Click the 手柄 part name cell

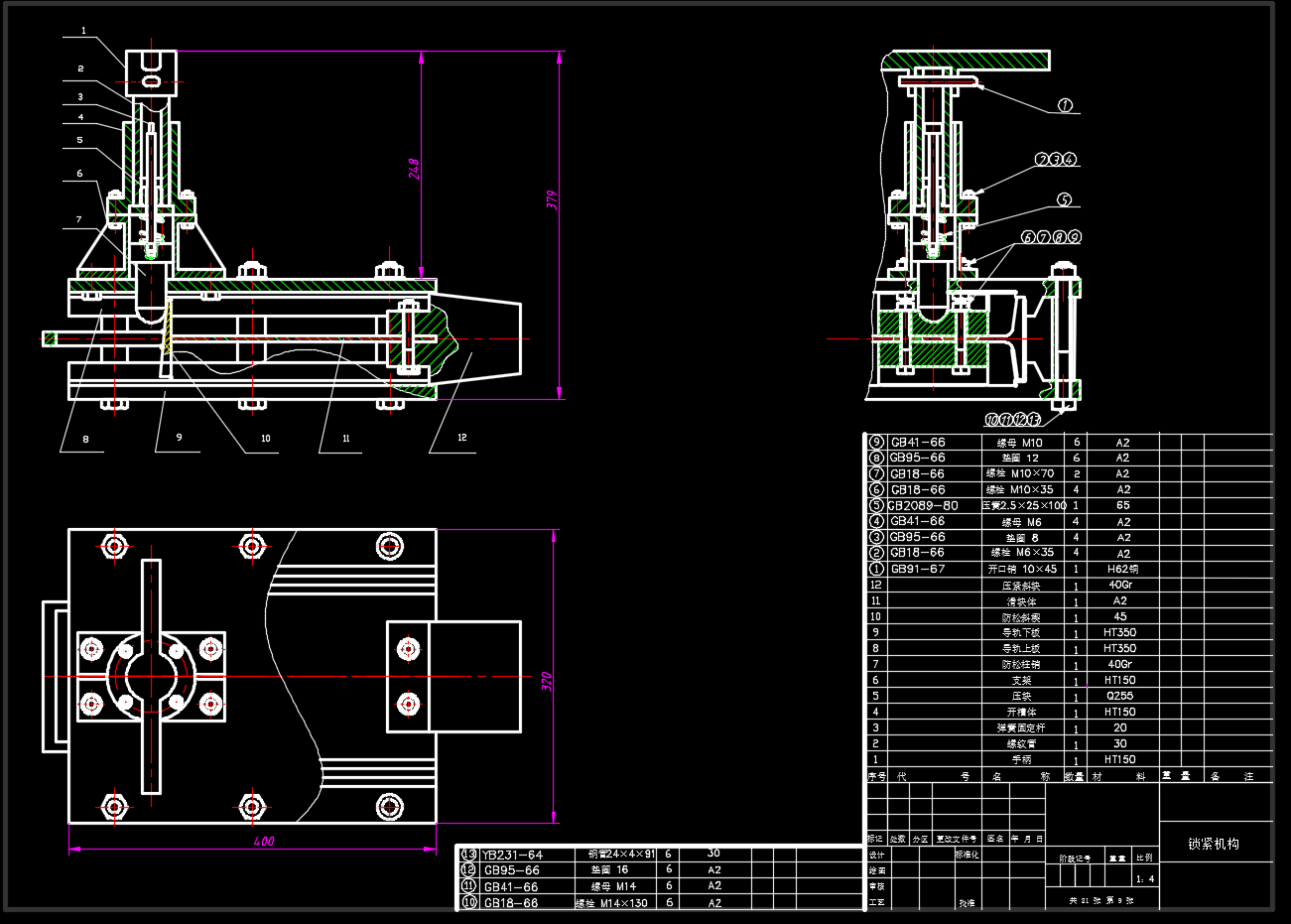(1021, 759)
